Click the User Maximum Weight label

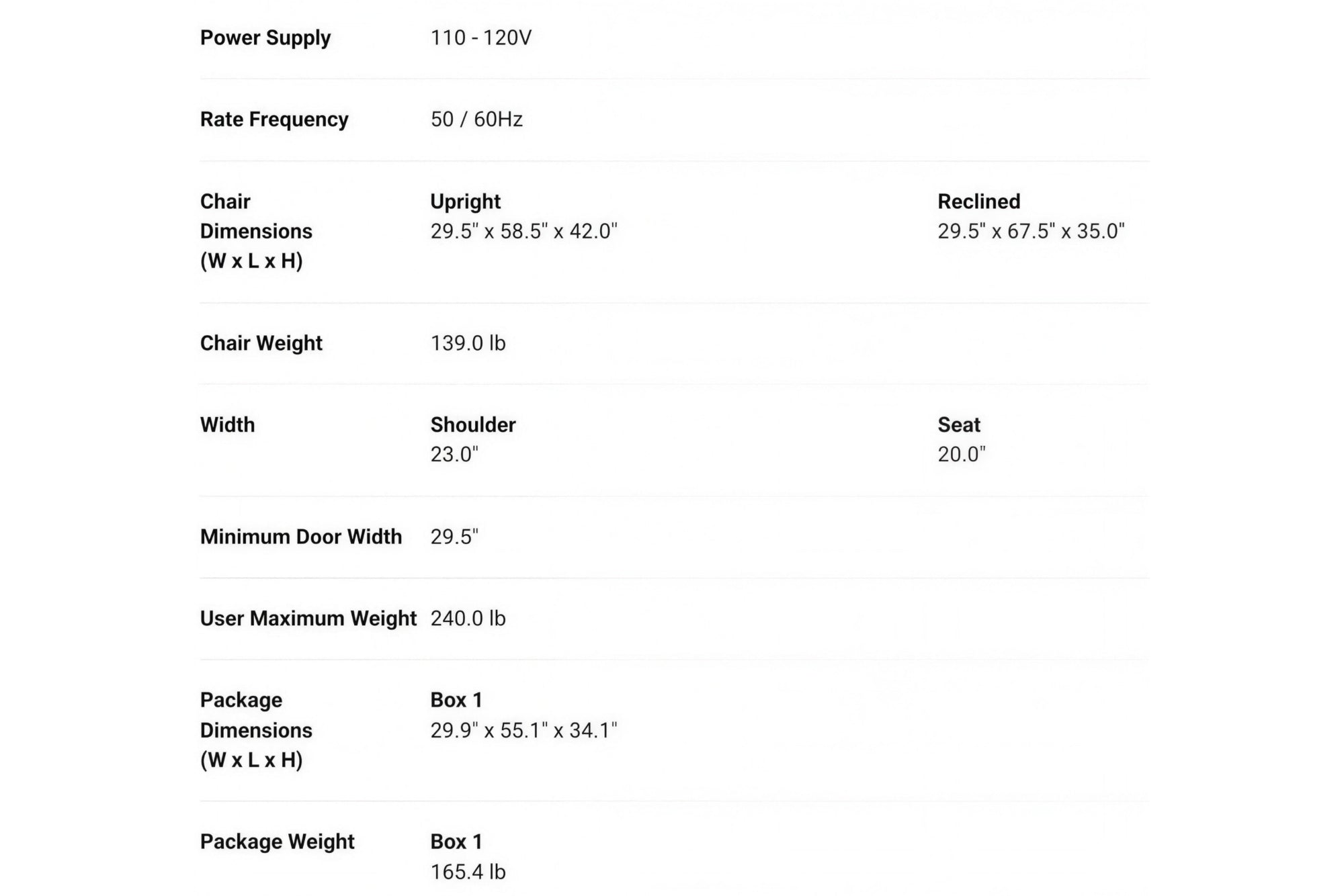(308, 619)
